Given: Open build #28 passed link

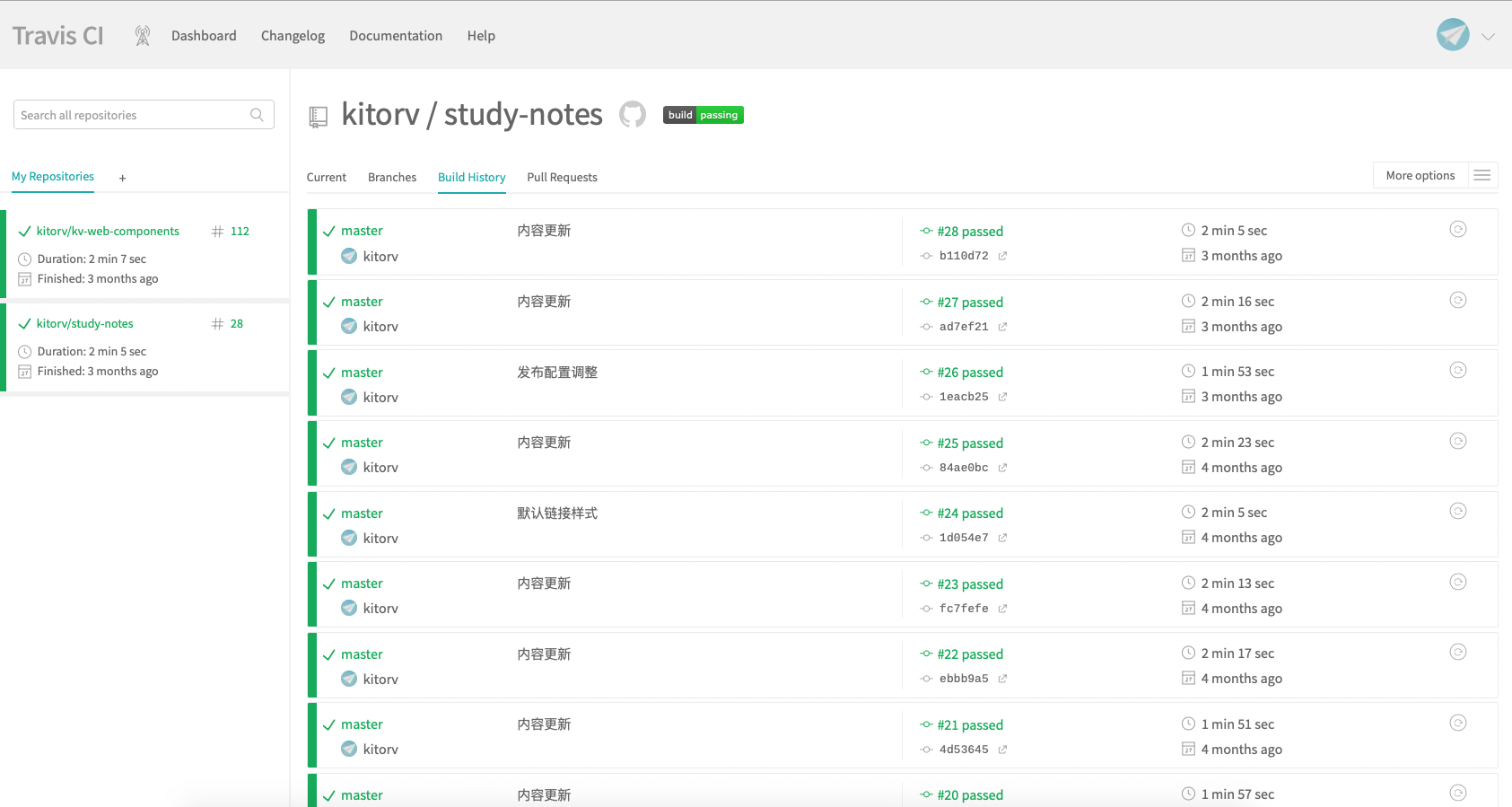Looking at the screenshot, I should [970, 232].
